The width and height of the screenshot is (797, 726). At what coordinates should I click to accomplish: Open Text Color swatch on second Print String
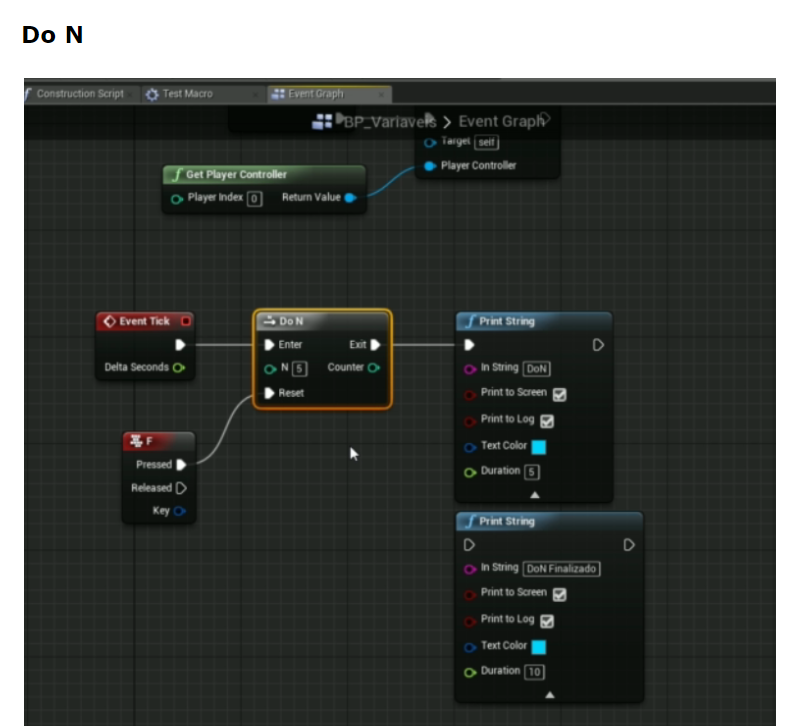coord(539,647)
